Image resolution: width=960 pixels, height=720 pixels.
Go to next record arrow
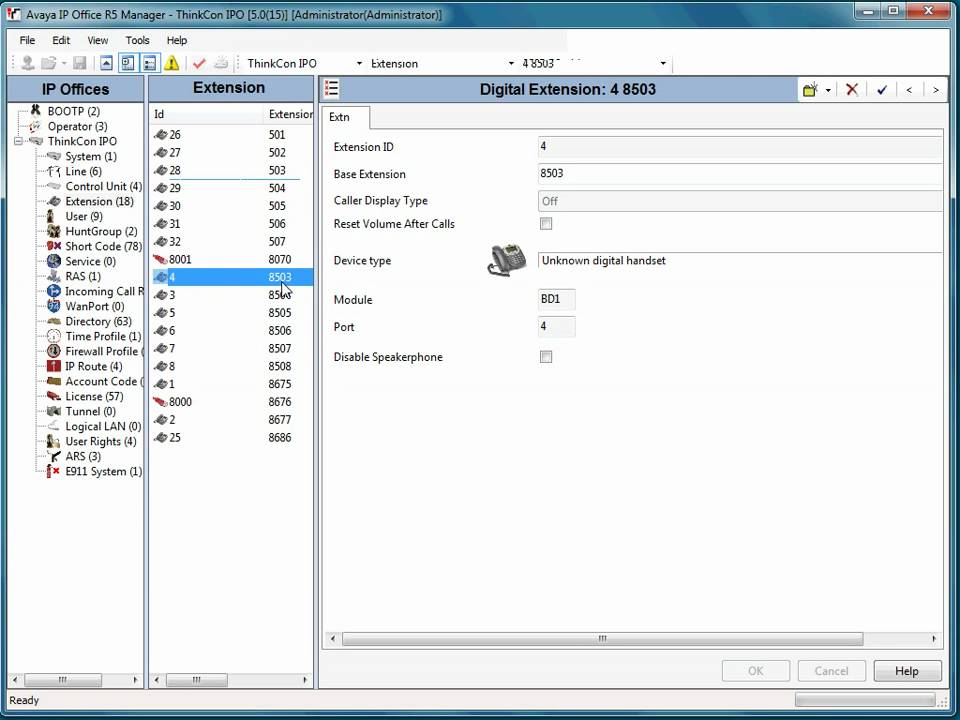(936, 90)
